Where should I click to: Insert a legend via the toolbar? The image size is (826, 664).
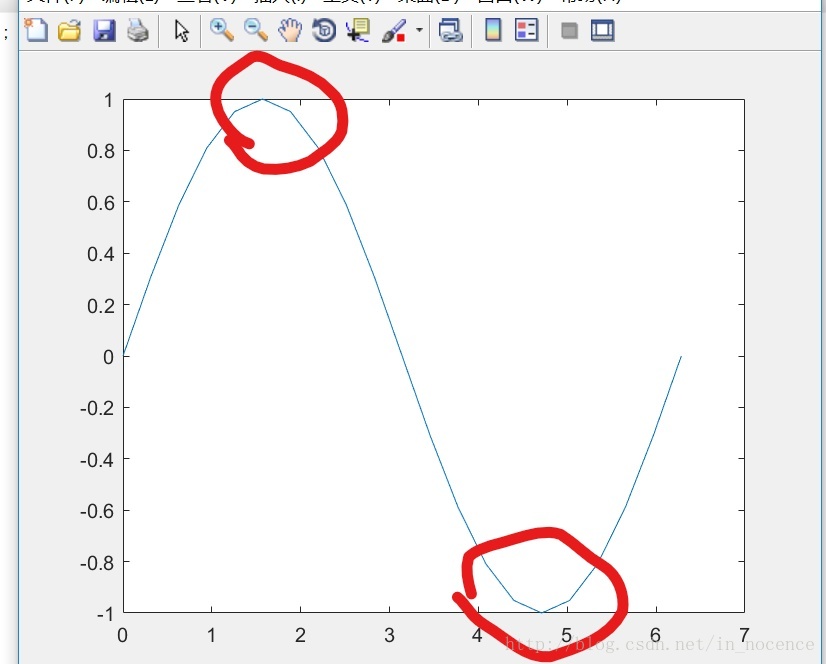tap(526, 31)
